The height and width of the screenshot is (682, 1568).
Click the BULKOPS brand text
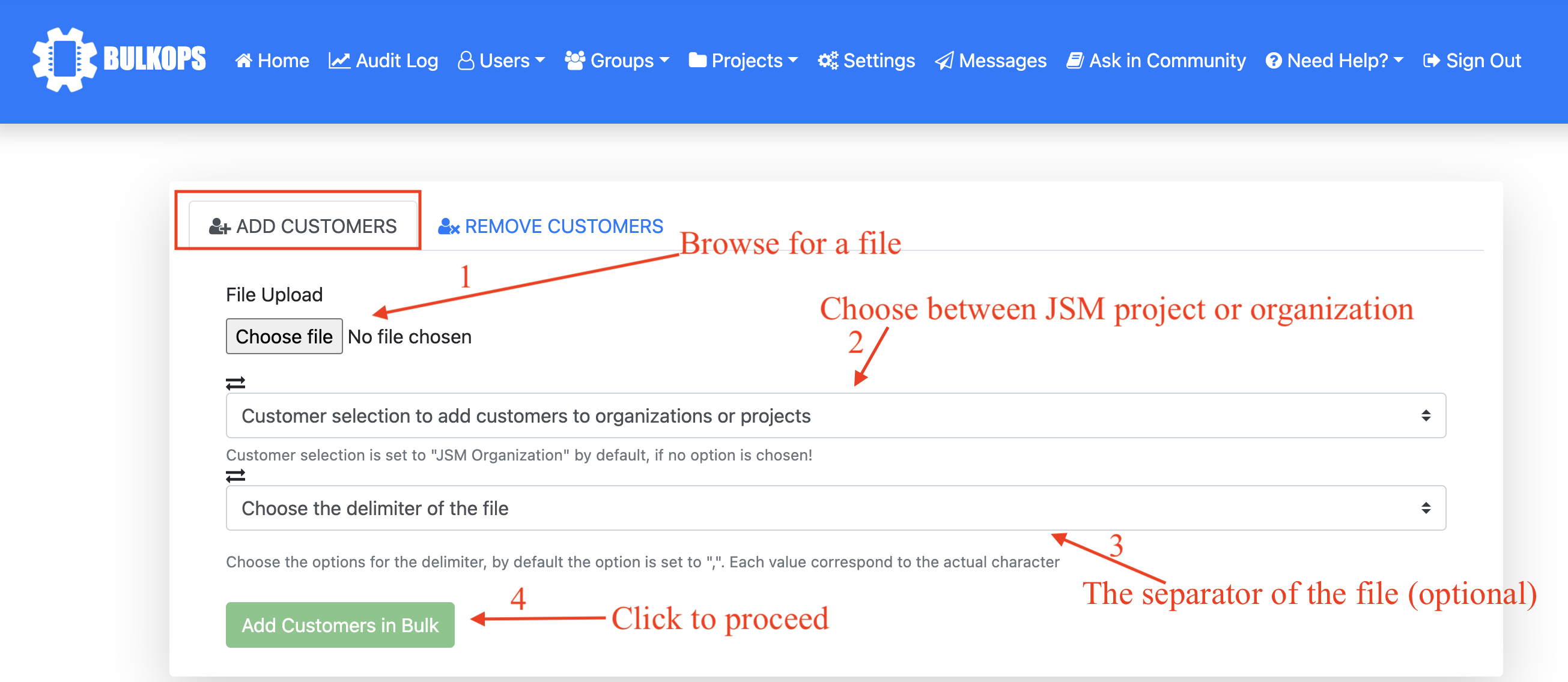[x=154, y=59]
